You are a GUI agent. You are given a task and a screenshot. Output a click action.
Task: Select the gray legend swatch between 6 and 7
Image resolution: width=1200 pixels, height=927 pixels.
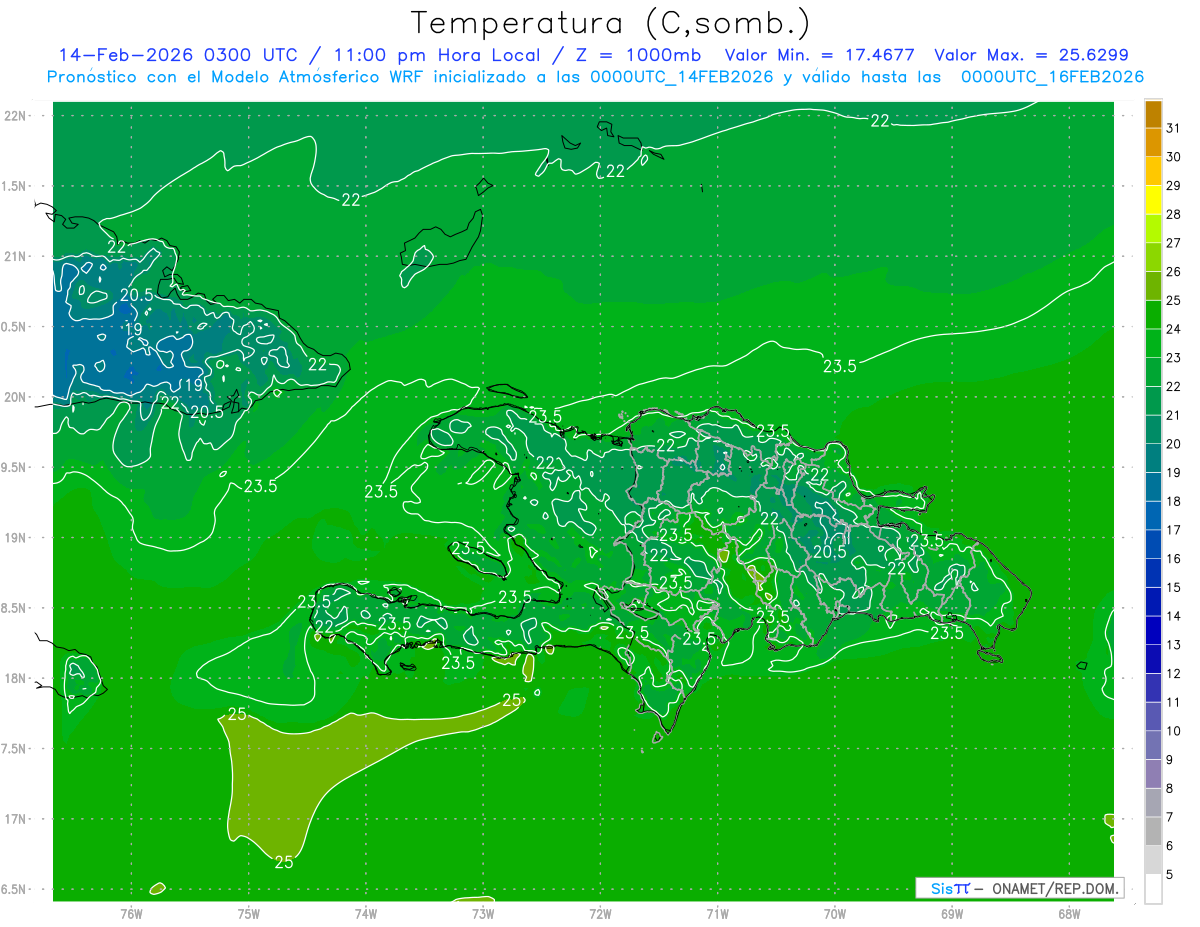pos(1153,832)
